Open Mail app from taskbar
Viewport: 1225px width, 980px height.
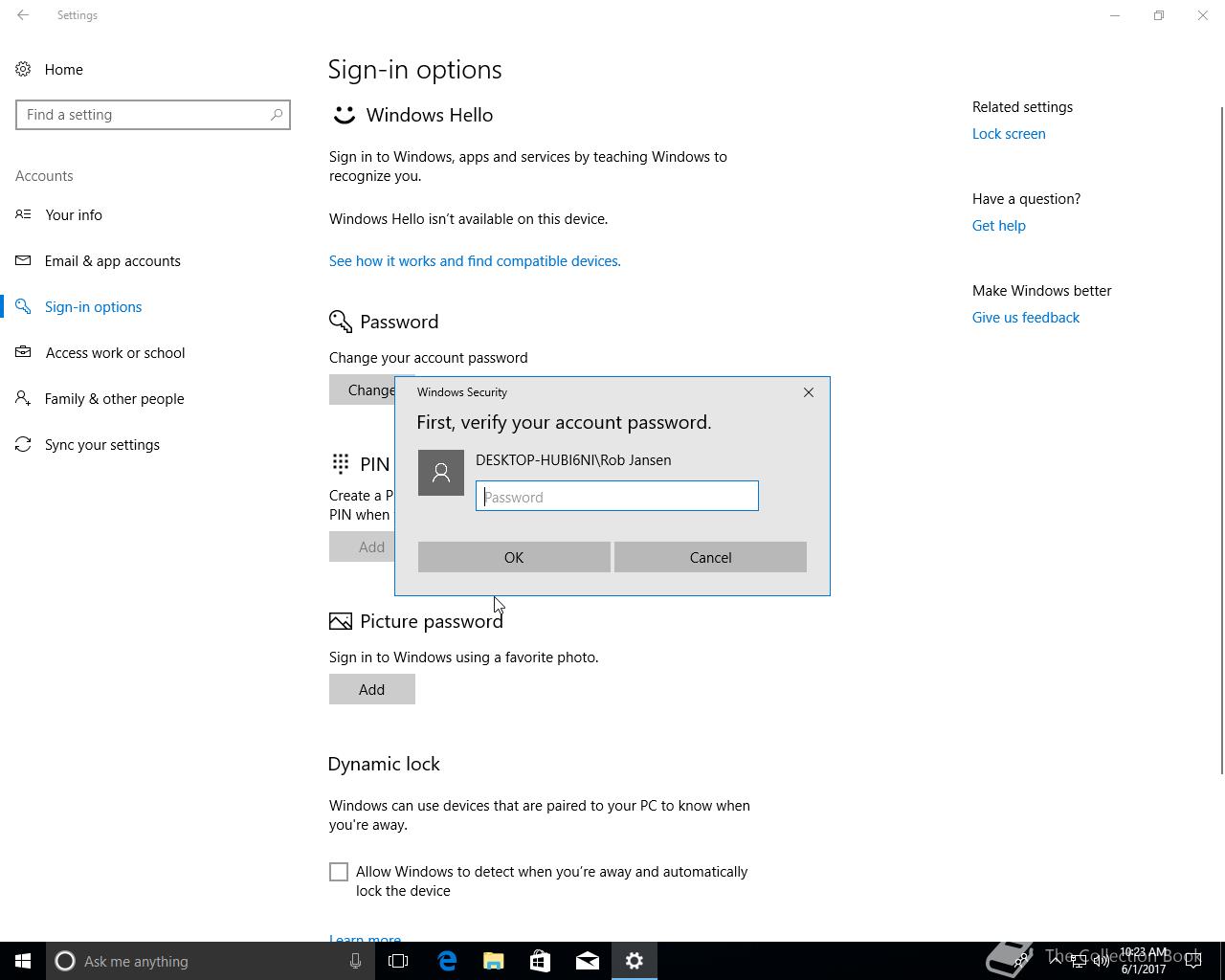click(x=588, y=961)
